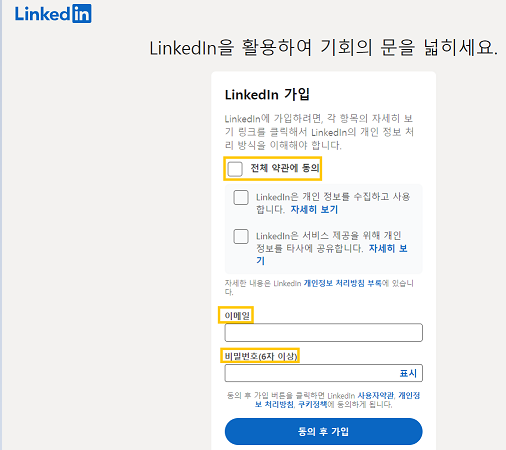The height and width of the screenshot is (450, 506).
Task: Open the 쿠키정책 link
Action: click(313, 404)
